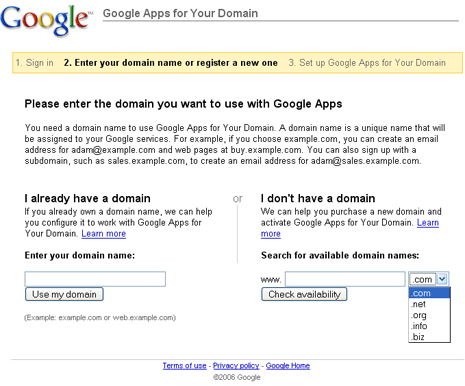This screenshot has height=386, width=465.
Task: Click step 2. Enter your domain name
Action: [171, 63]
